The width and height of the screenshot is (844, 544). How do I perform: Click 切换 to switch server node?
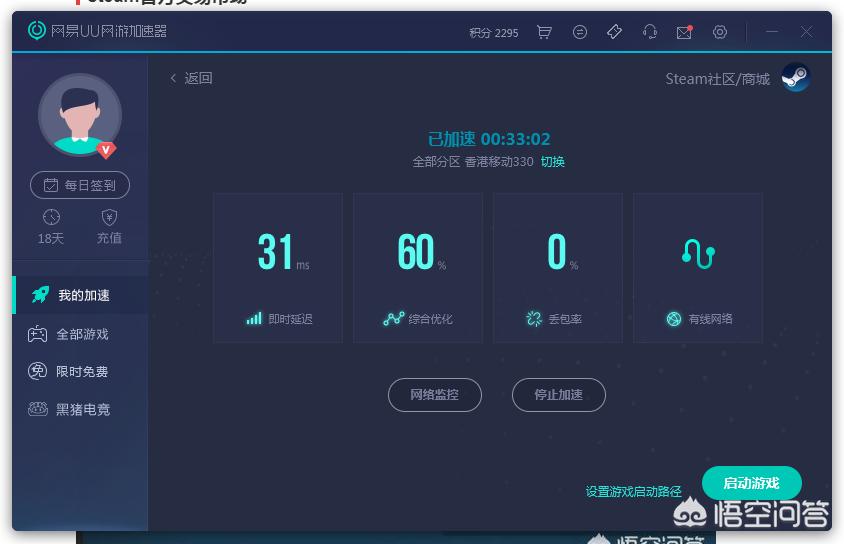click(553, 162)
